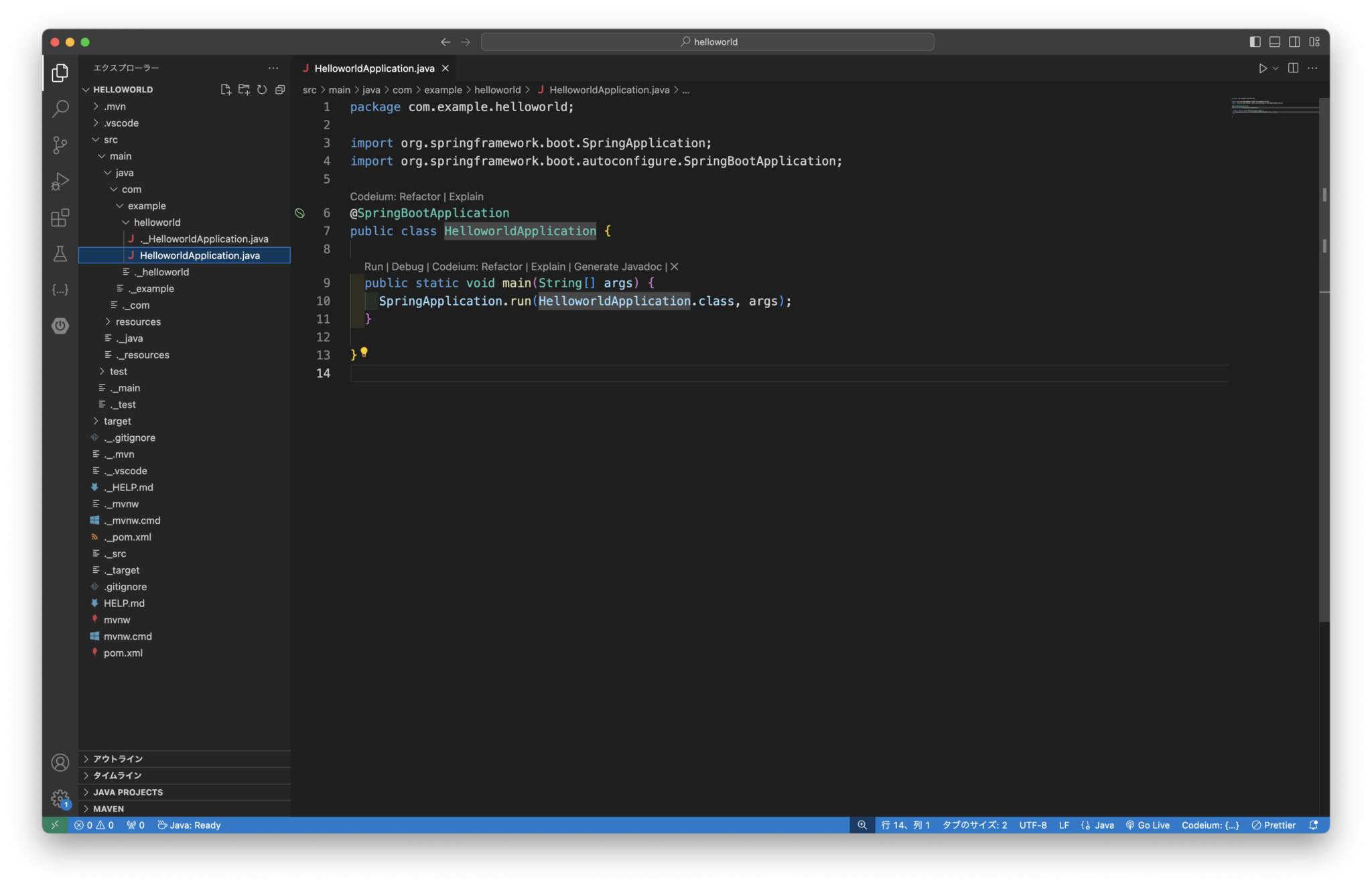
Task: Open Run and Debug view
Action: pyautogui.click(x=60, y=181)
